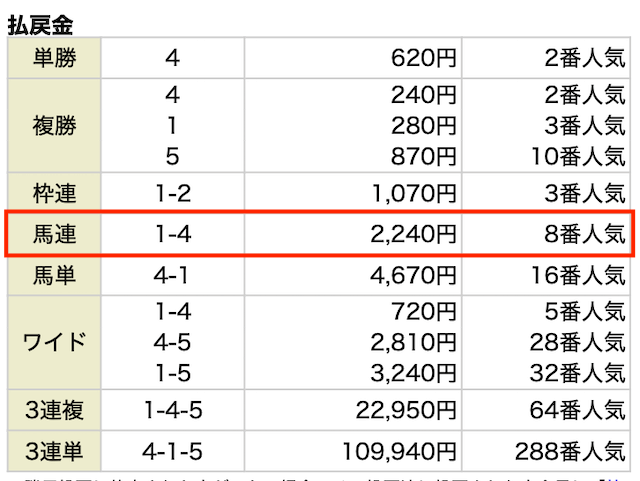Click the 4-1-5 combination number
The image size is (640, 481).
[x=172, y=452]
